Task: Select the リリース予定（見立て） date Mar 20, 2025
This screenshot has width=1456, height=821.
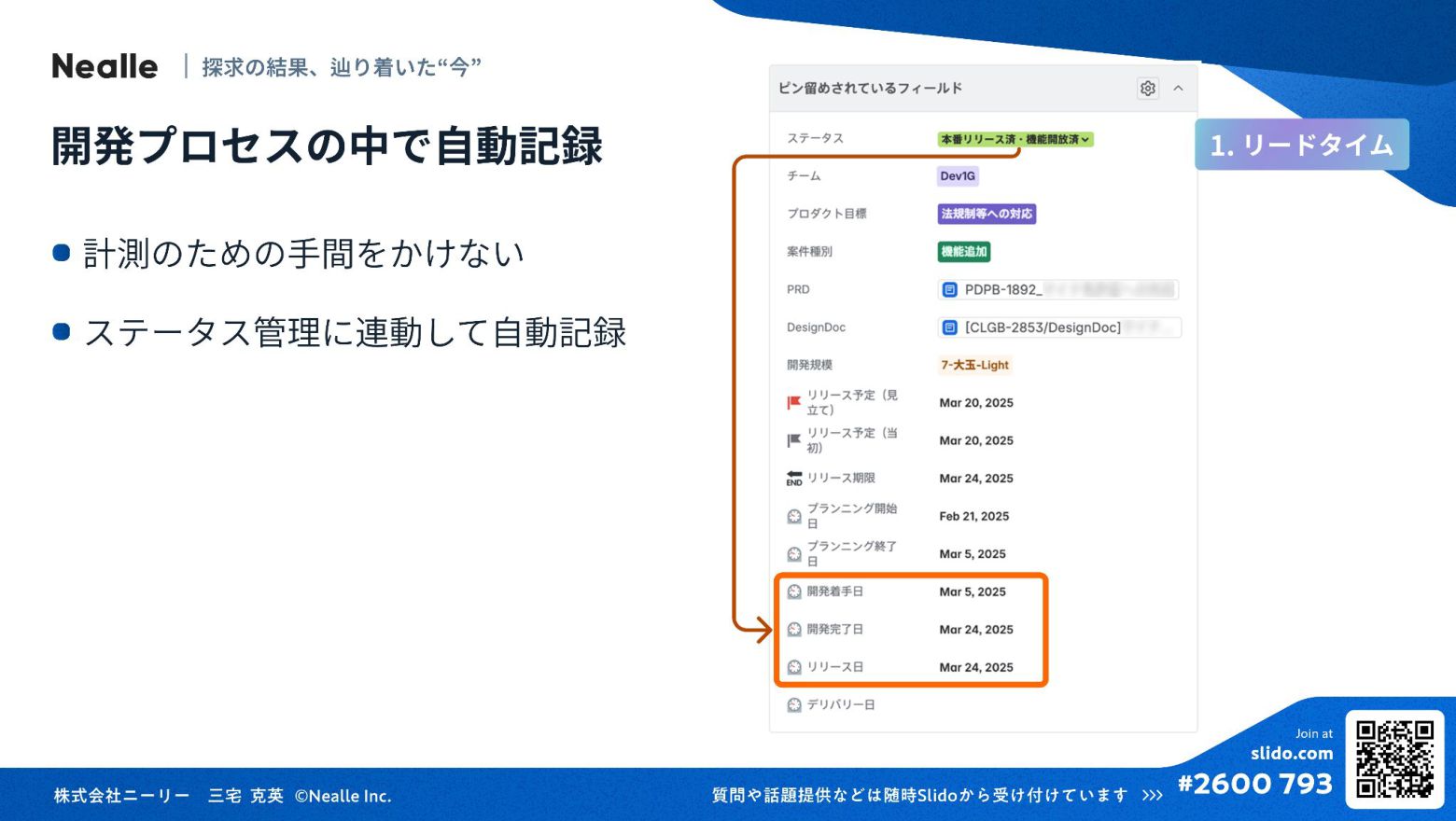Action: [975, 403]
